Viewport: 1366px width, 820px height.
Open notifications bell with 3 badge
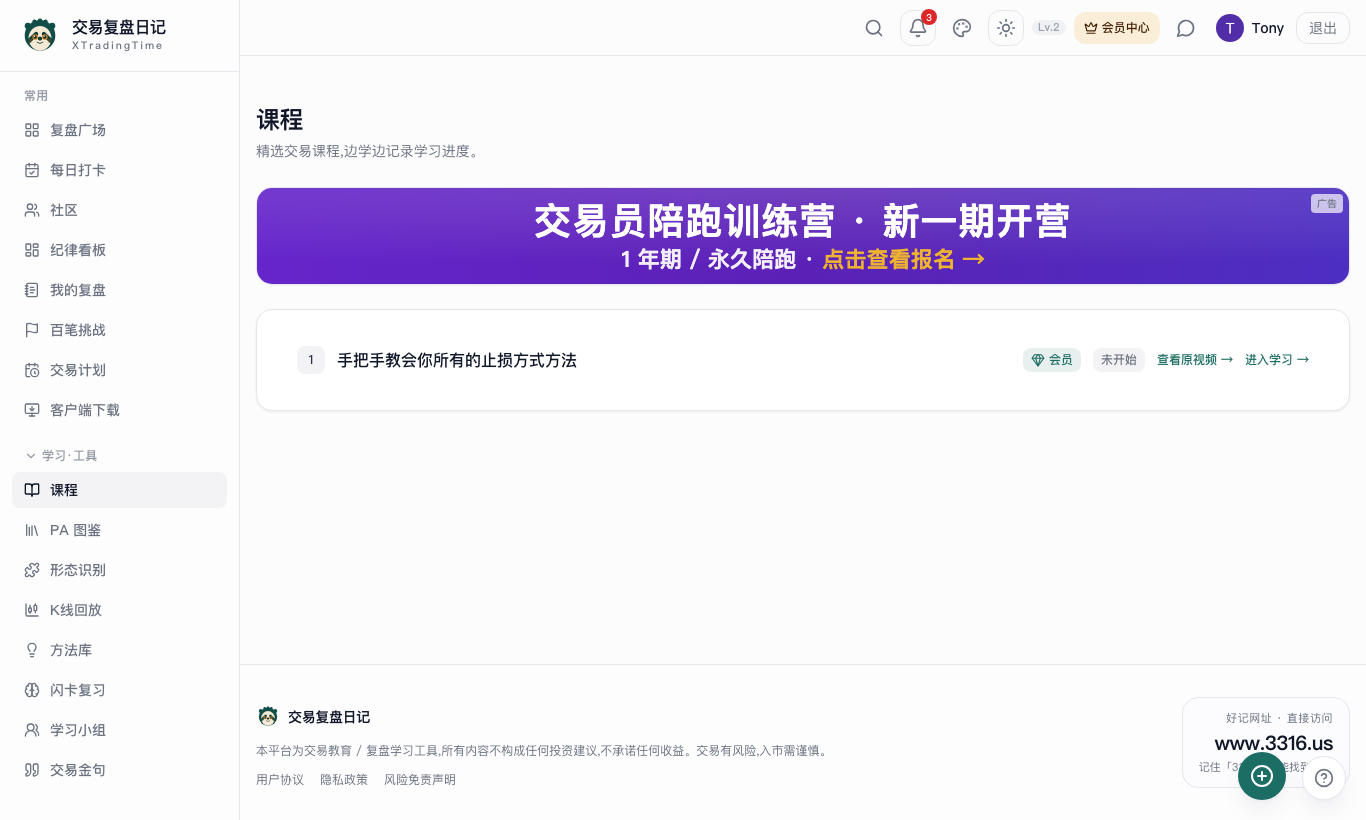tap(918, 28)
